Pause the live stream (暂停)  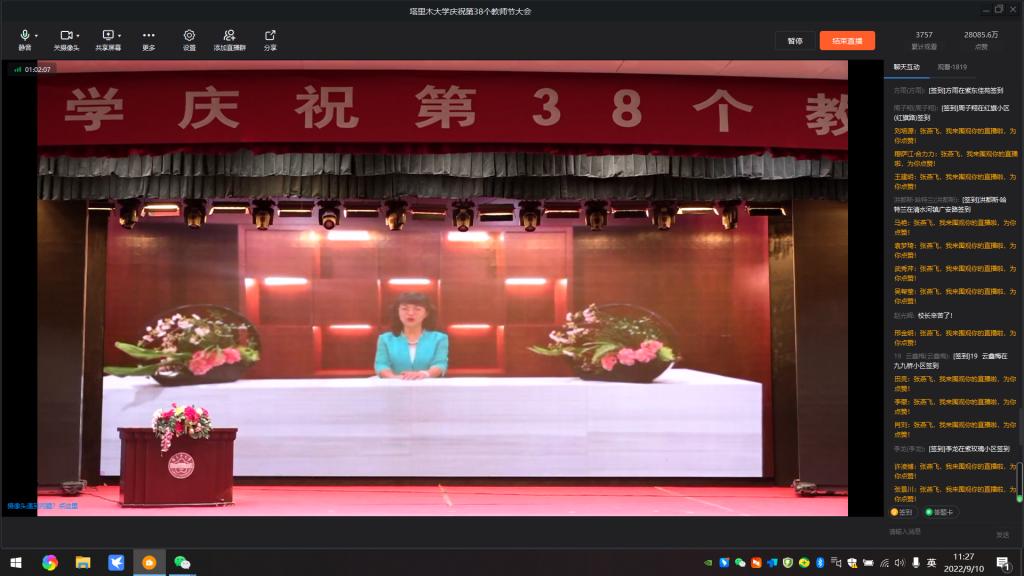point(795,41)
